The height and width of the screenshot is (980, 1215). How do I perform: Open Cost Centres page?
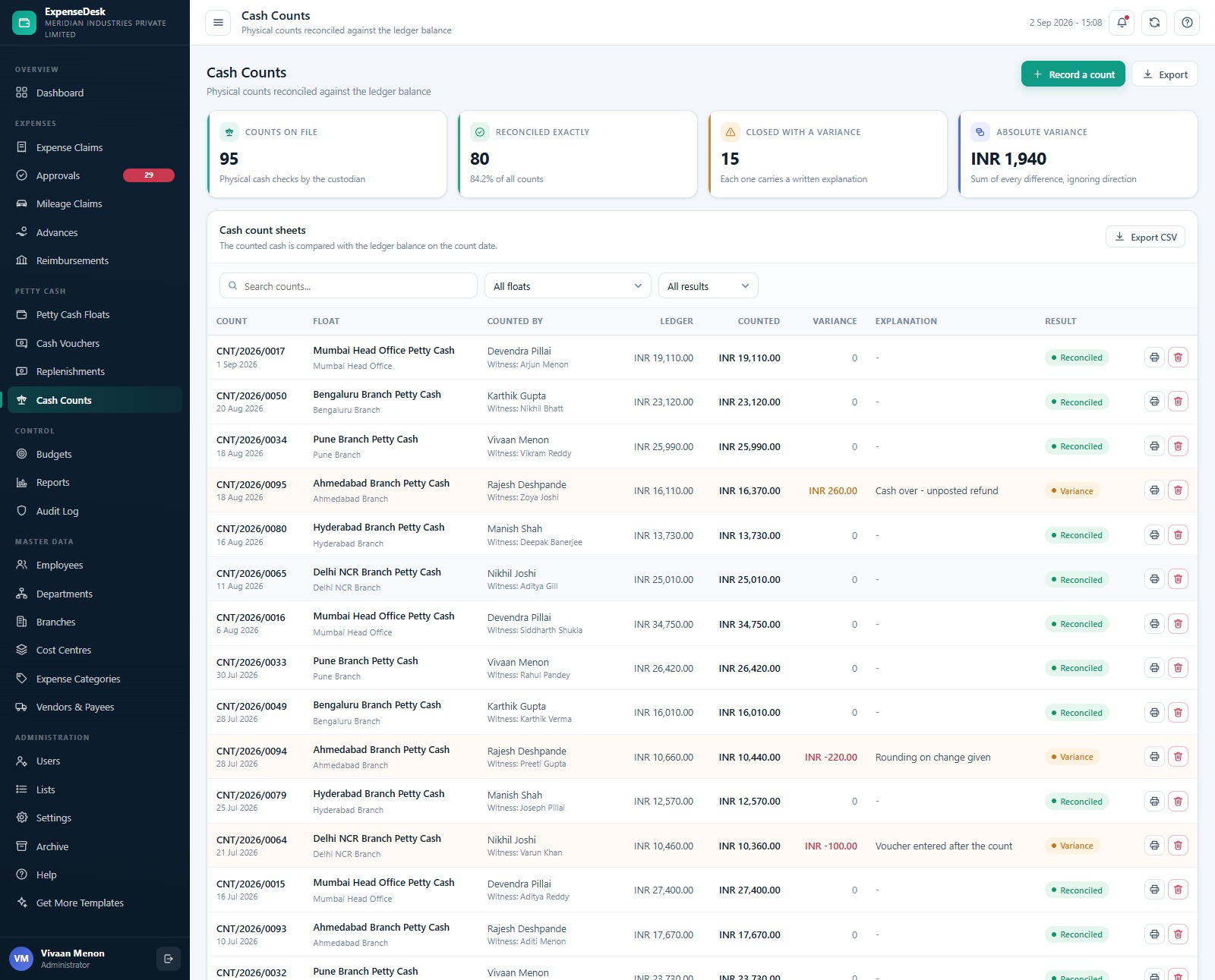tap(95, 650)
